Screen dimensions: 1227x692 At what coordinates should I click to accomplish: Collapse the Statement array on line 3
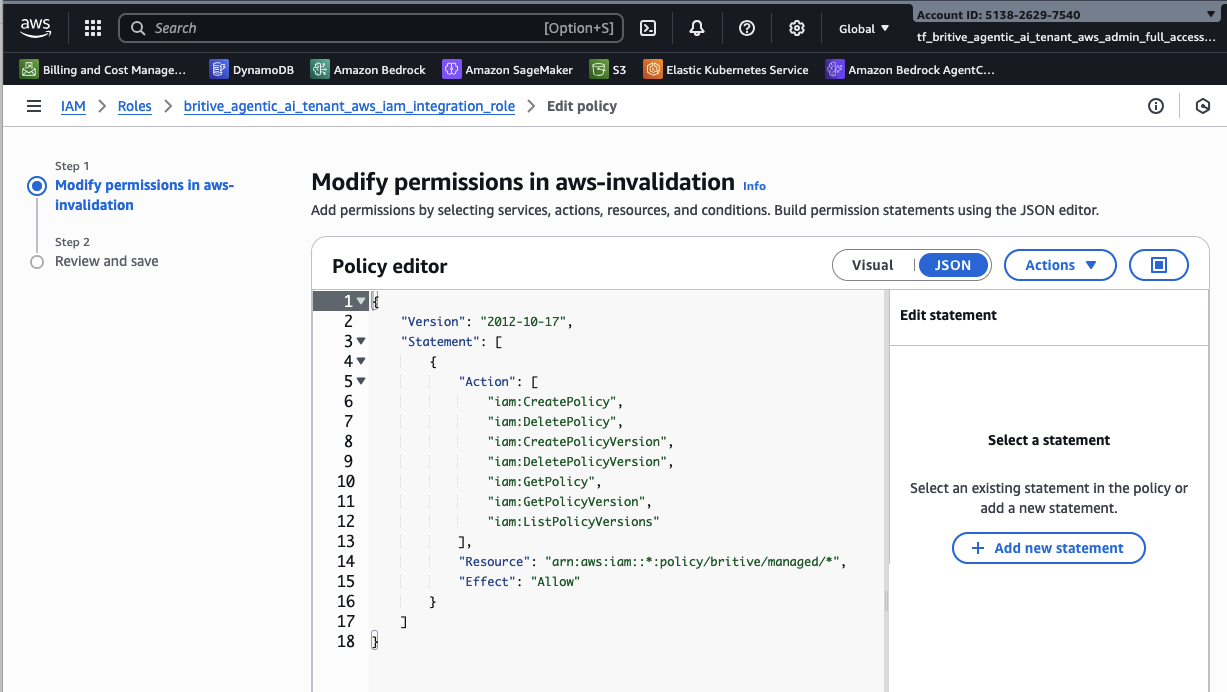tap(361, 341)
